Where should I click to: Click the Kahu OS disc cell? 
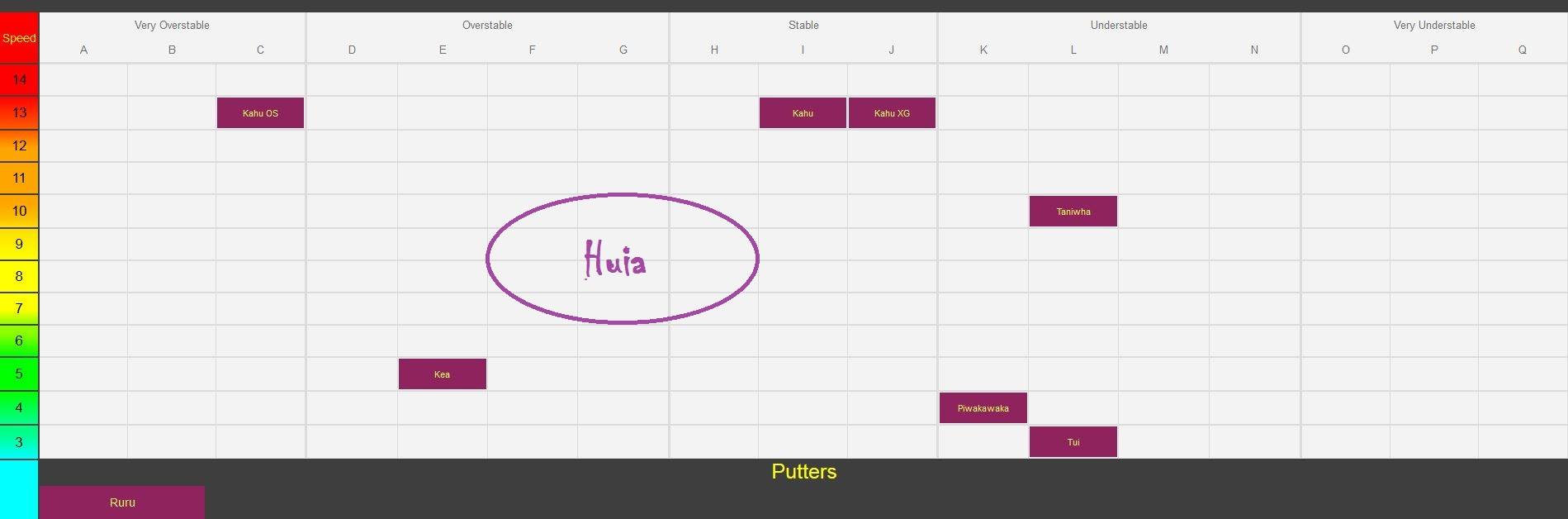click(x=260, y=113)
